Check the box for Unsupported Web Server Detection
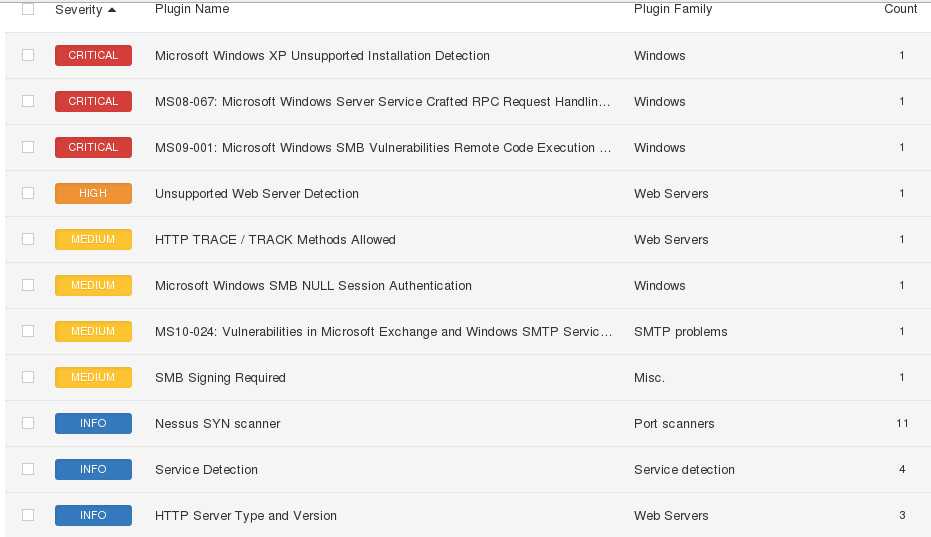 click(28, 193)
